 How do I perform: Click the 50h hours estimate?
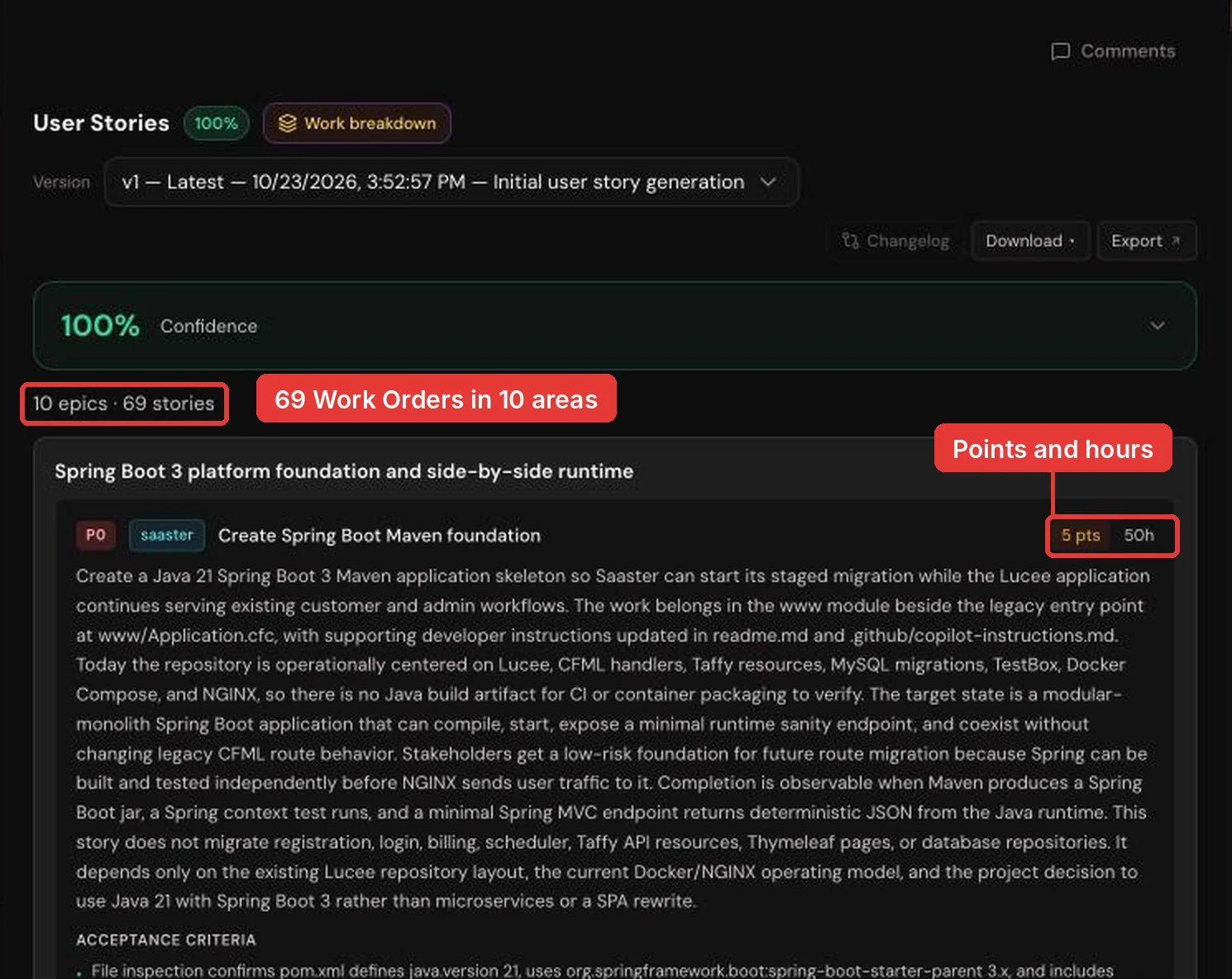[x=1139, y=536]
